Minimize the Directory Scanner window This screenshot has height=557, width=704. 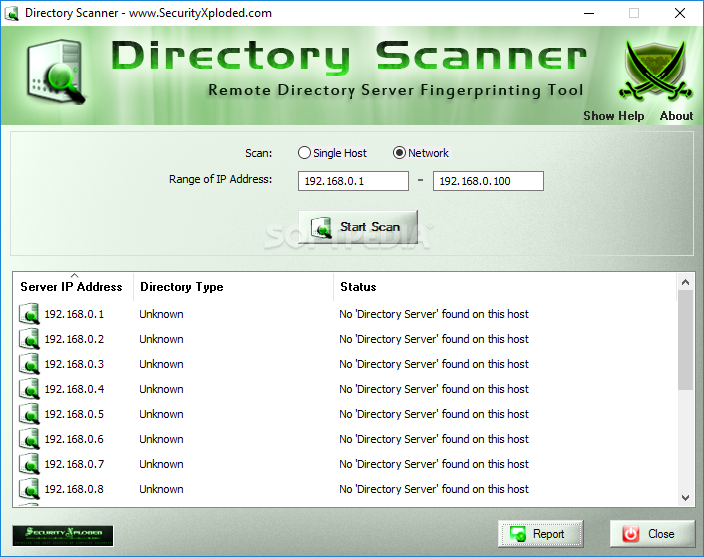coord(589,13)
